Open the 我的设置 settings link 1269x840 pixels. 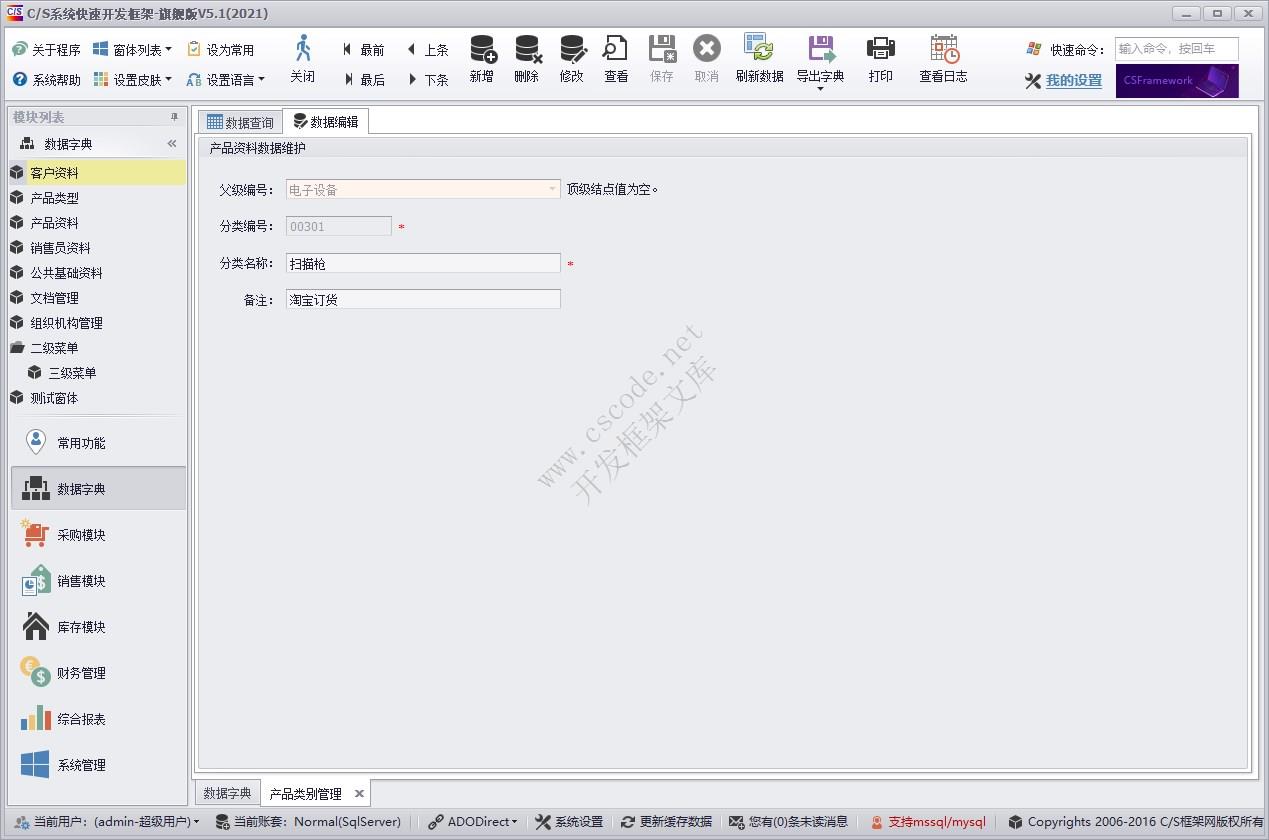point(1071,81)
